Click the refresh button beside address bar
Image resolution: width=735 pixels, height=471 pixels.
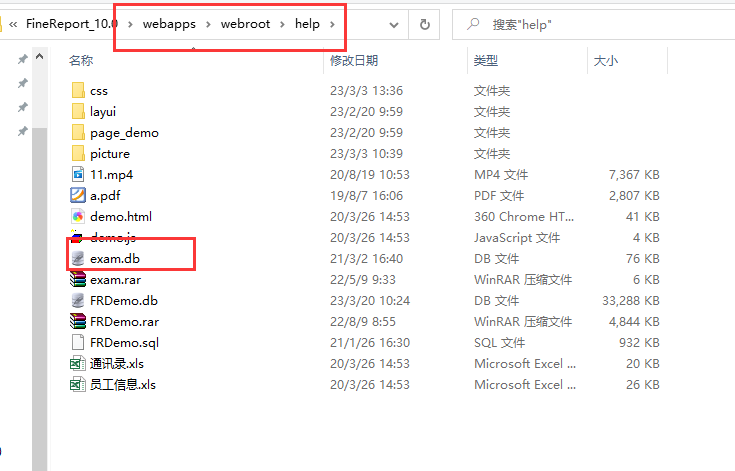tap(424, 24)
